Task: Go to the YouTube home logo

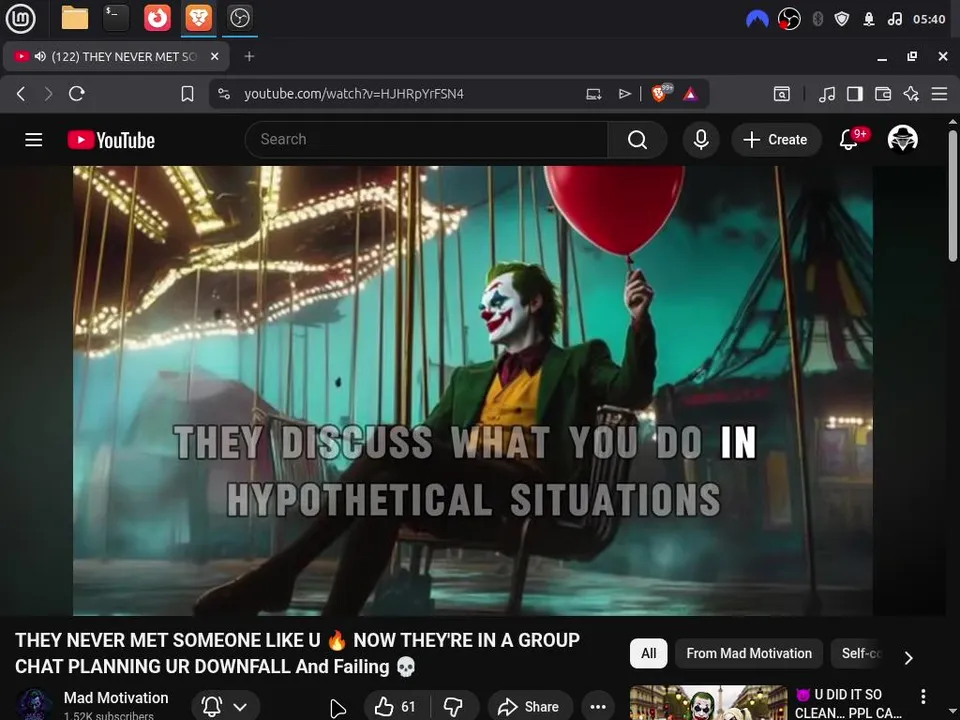Action: tap(111, 140)
